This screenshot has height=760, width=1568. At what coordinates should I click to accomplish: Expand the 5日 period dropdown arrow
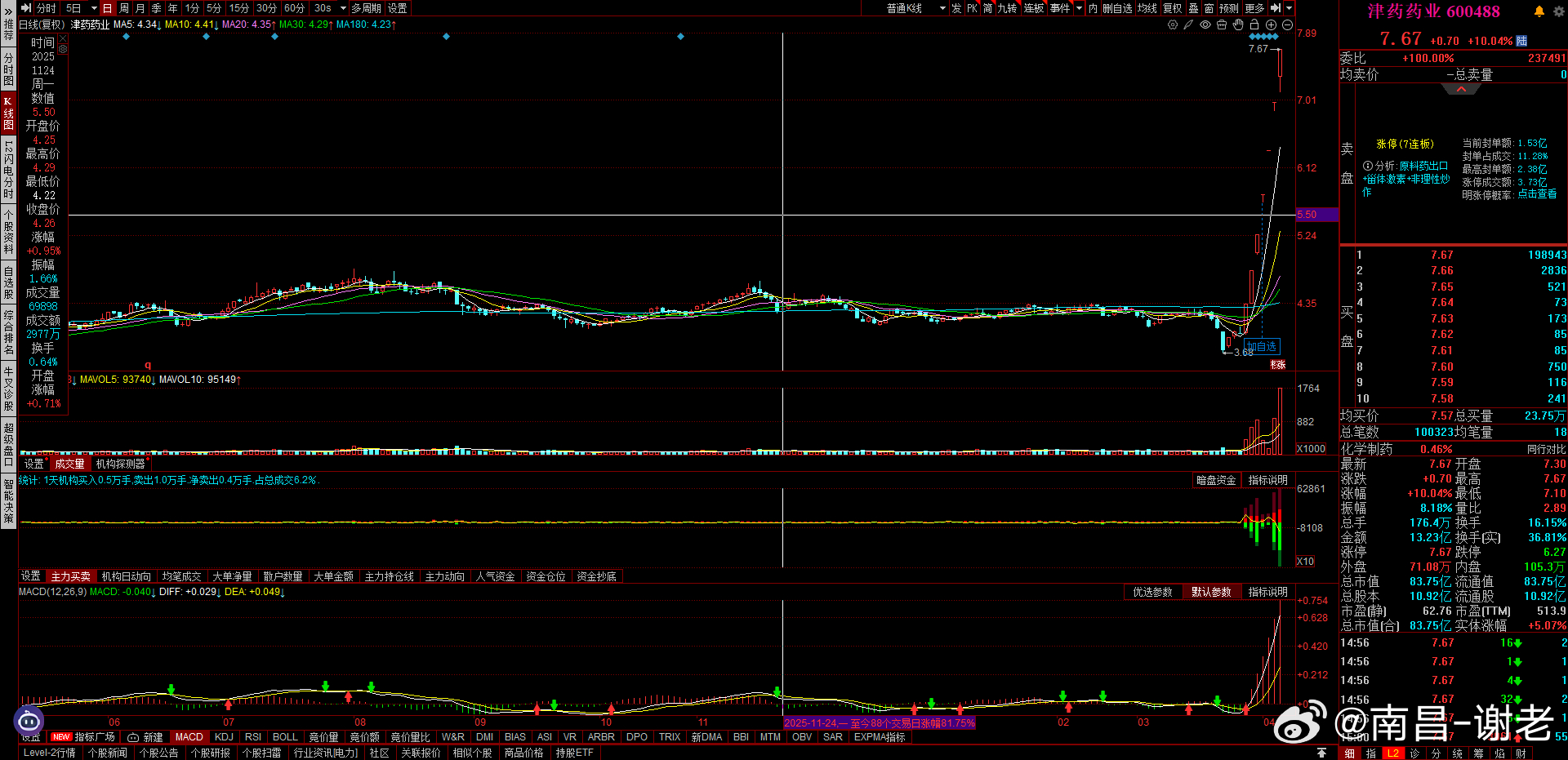click(94, 8)
